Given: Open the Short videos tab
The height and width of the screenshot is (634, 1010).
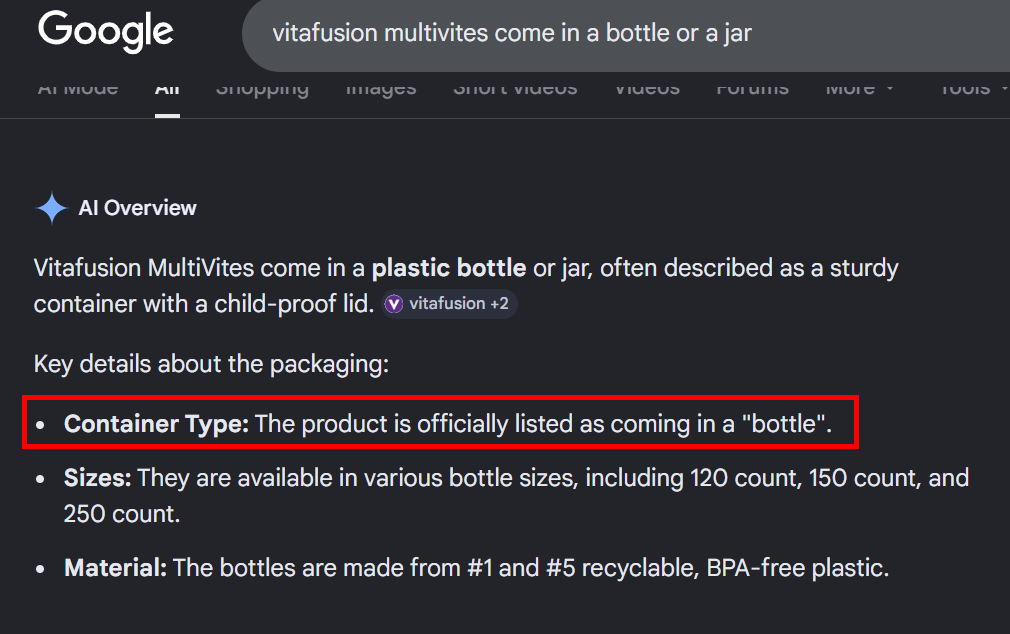Looking at the screenshot, I should click(515, 89).
